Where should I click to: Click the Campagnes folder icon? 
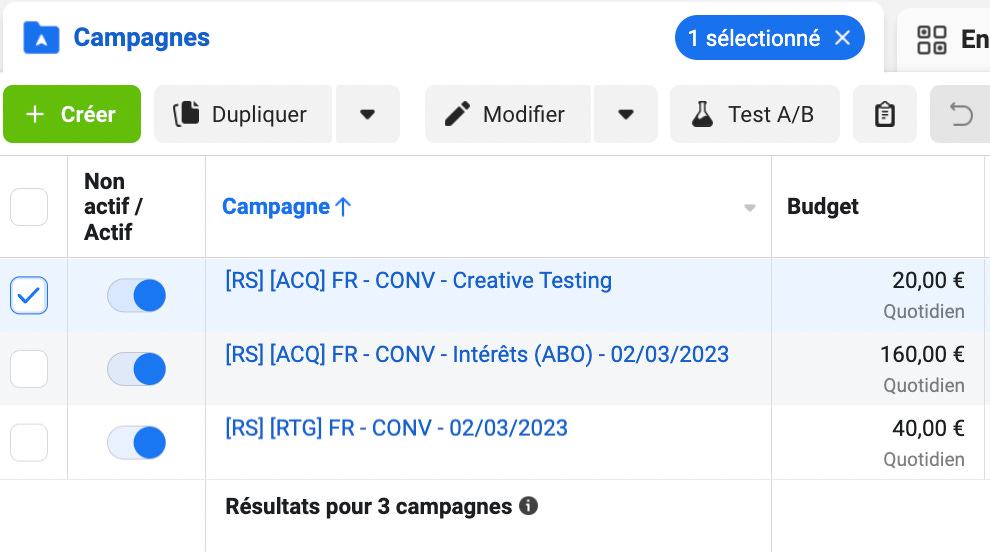pyautogui.click(x=41, y=37)
